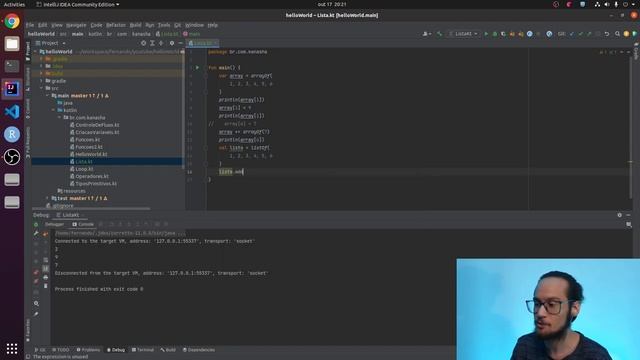640x360 pixels.
Task: Collapse the kotlin folder
Action: click(x=53, y=110)
